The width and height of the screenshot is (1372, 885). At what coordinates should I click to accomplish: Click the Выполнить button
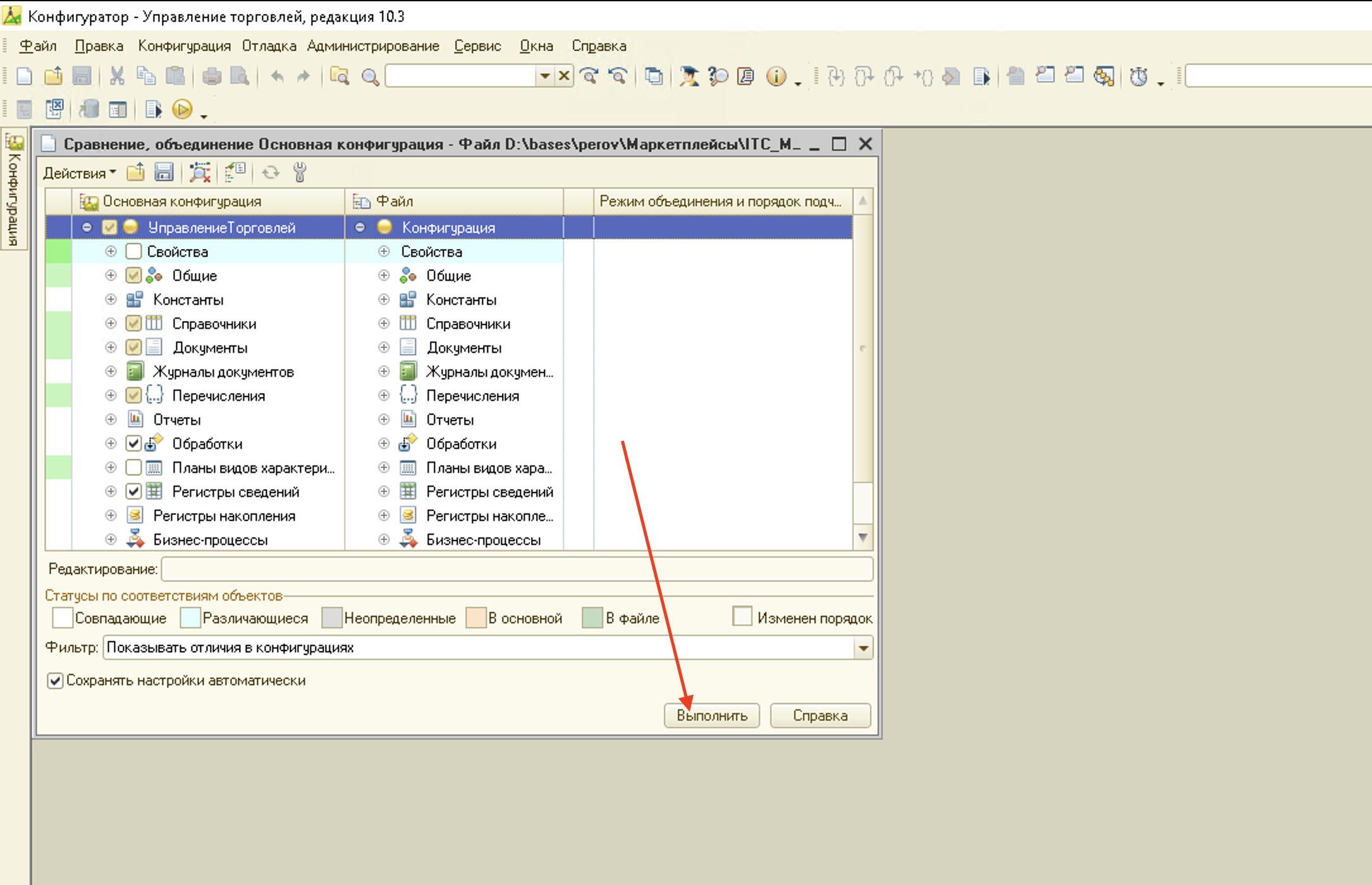coord(712,716)
